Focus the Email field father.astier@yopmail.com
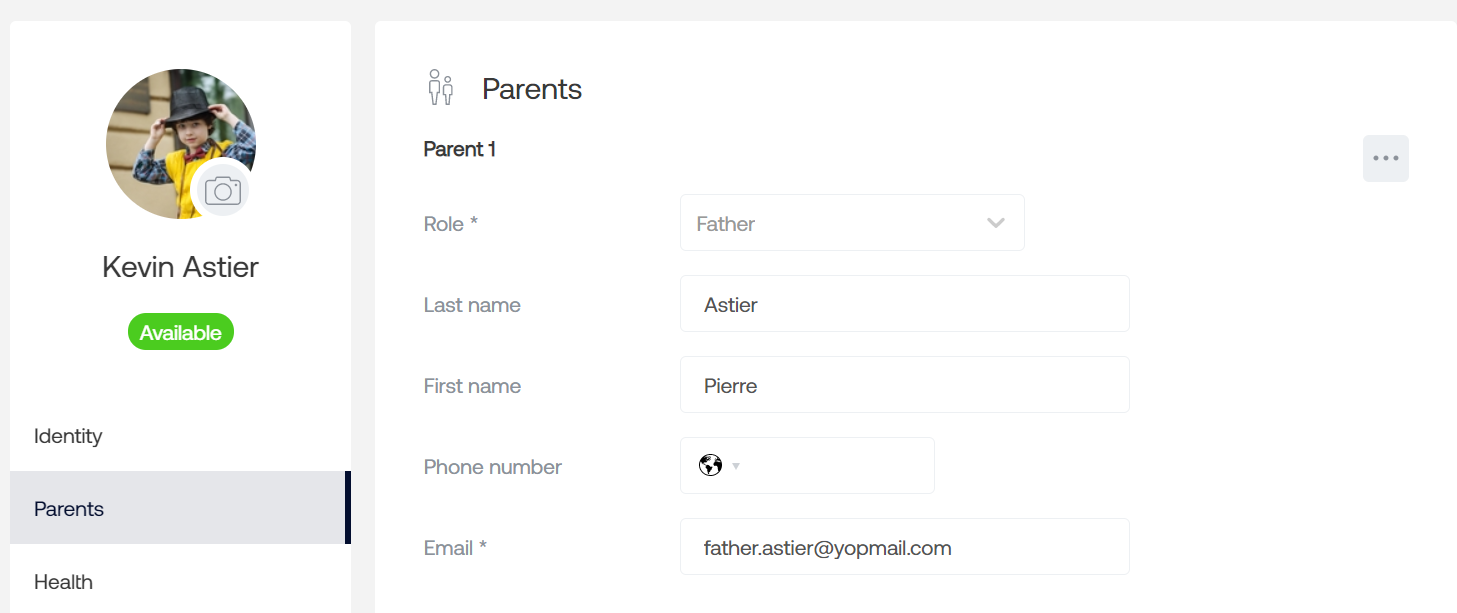Viewport: 1457px width, 613px height. [x=905, y=547]
